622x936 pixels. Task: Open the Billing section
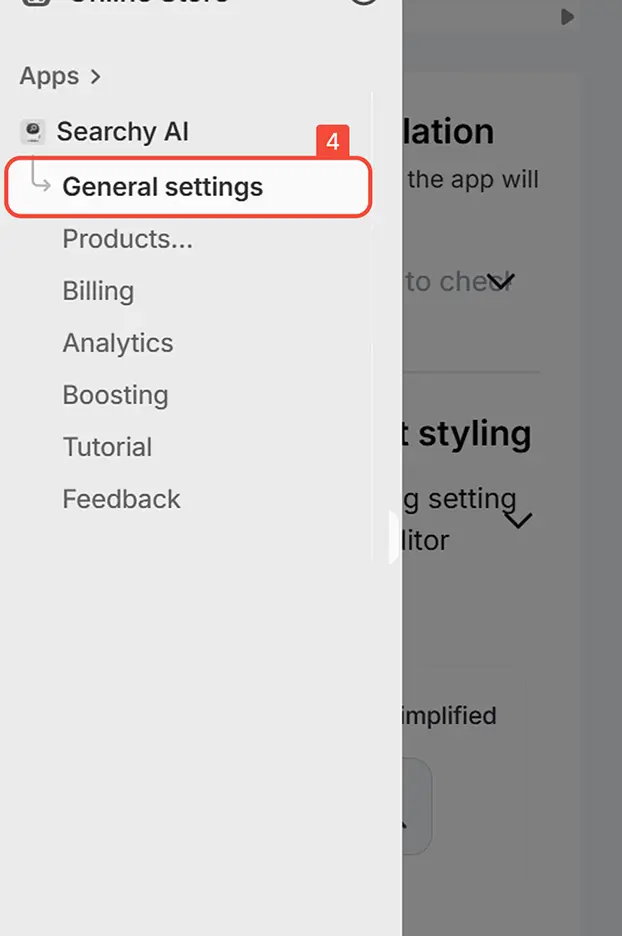98,291
